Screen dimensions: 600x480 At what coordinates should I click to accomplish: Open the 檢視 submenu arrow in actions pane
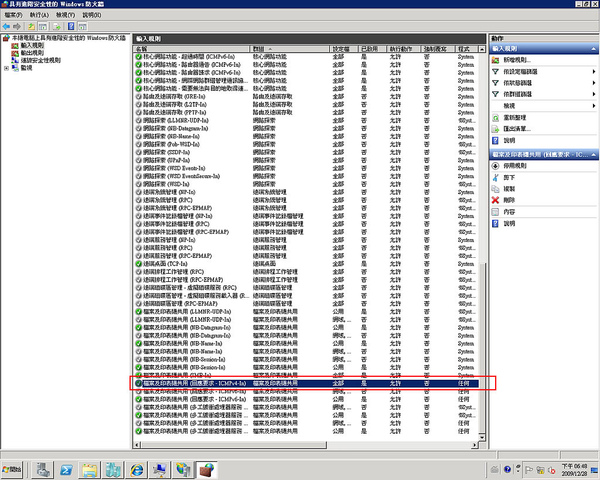pos(594,106)
